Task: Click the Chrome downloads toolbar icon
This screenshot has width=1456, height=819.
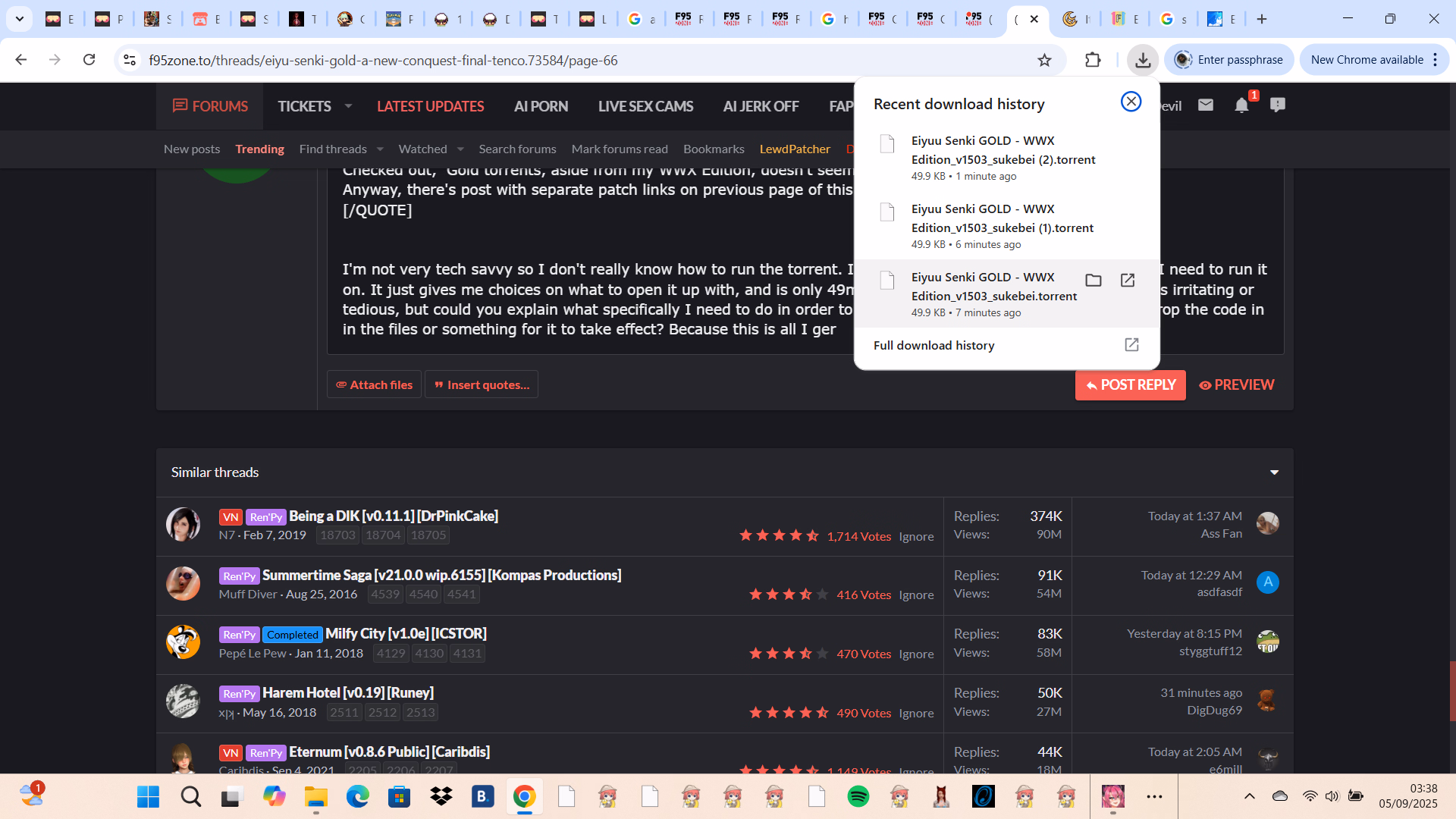Action: [x=1142, y=60]
